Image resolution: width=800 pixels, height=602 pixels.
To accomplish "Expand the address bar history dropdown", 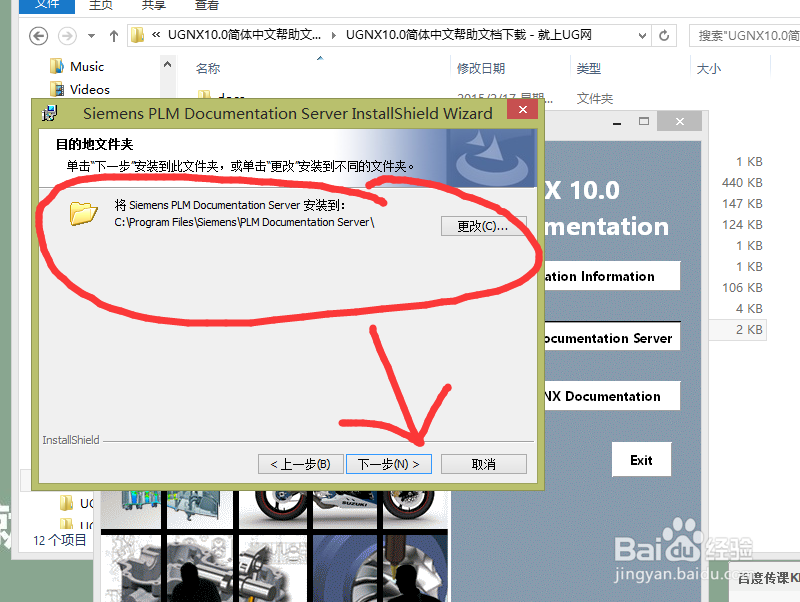I will pyautogui.click(x=642, y=36).
